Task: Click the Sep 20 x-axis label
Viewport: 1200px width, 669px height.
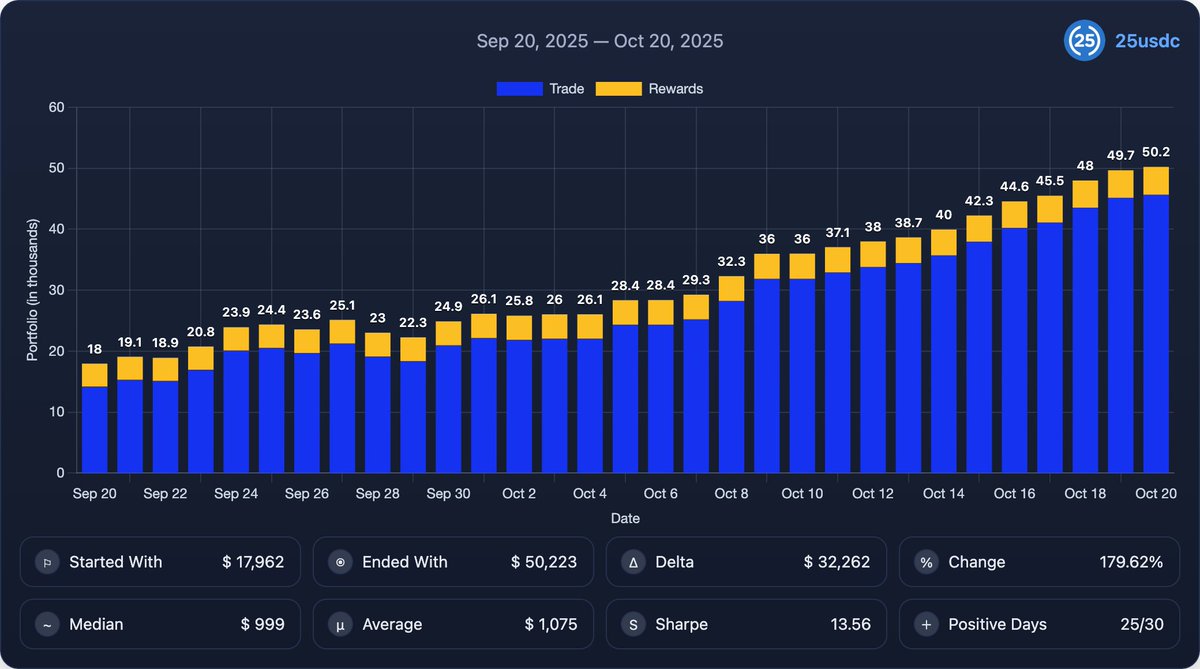Action: [x=94, y=494]
